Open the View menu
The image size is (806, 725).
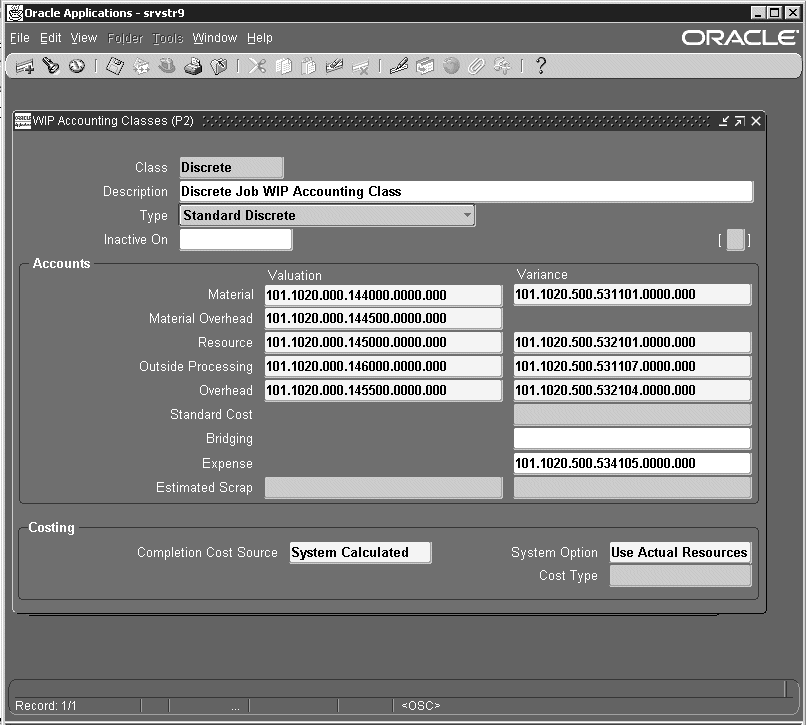(84, 38)
